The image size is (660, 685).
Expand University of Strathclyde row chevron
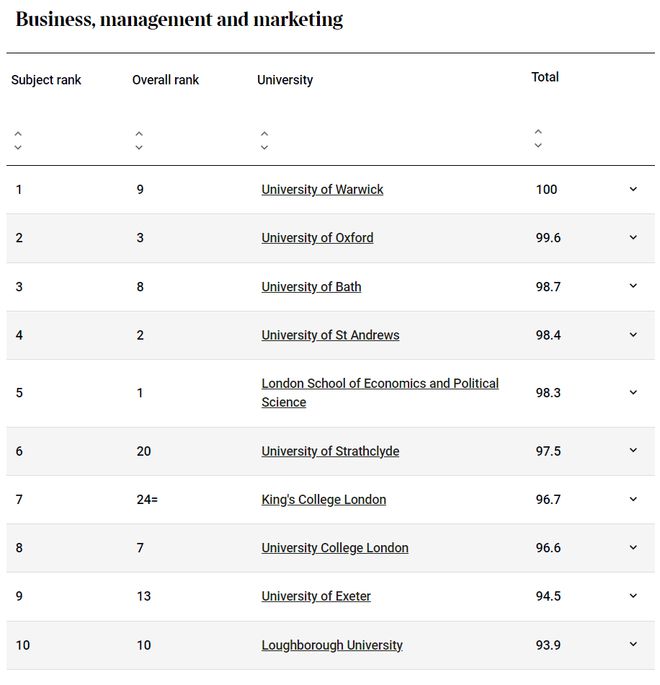point(633,450)
